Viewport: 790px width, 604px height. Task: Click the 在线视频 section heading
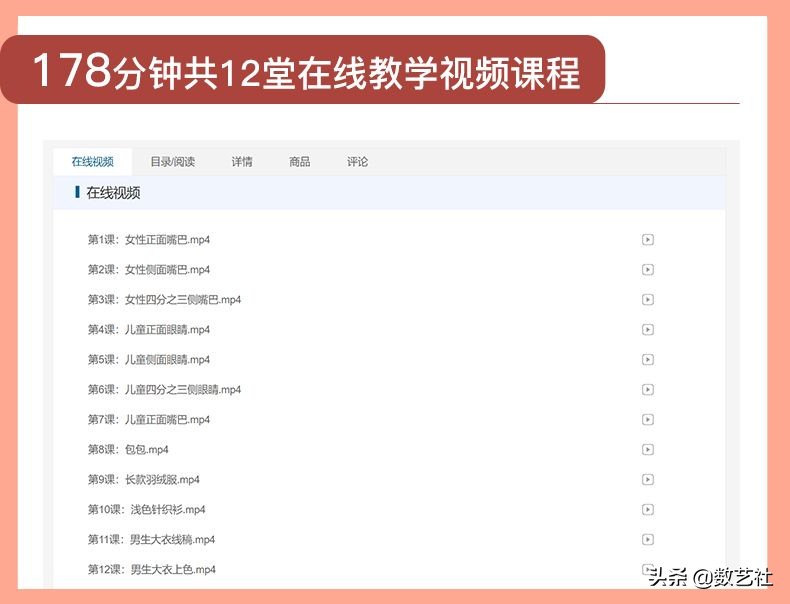(x=113, y=193)
